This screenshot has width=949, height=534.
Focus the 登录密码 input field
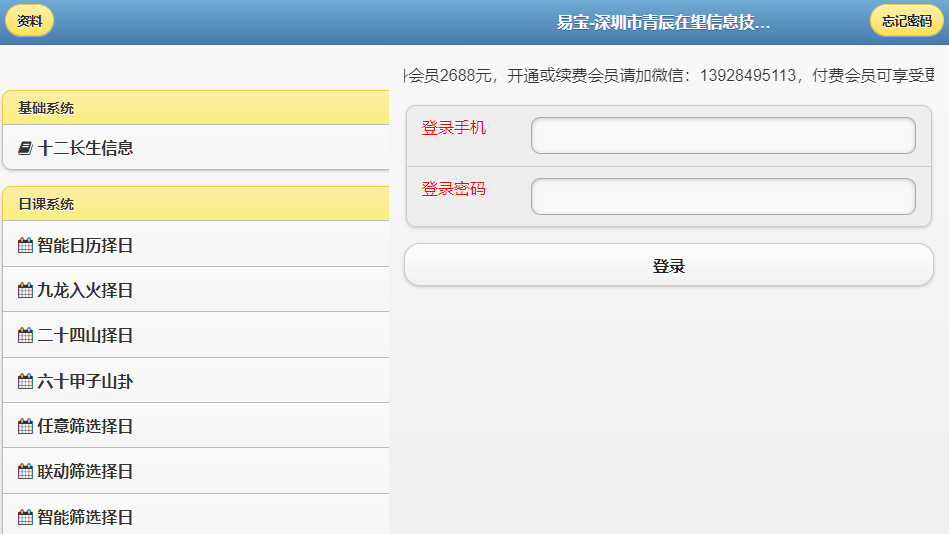pos(722,197)
